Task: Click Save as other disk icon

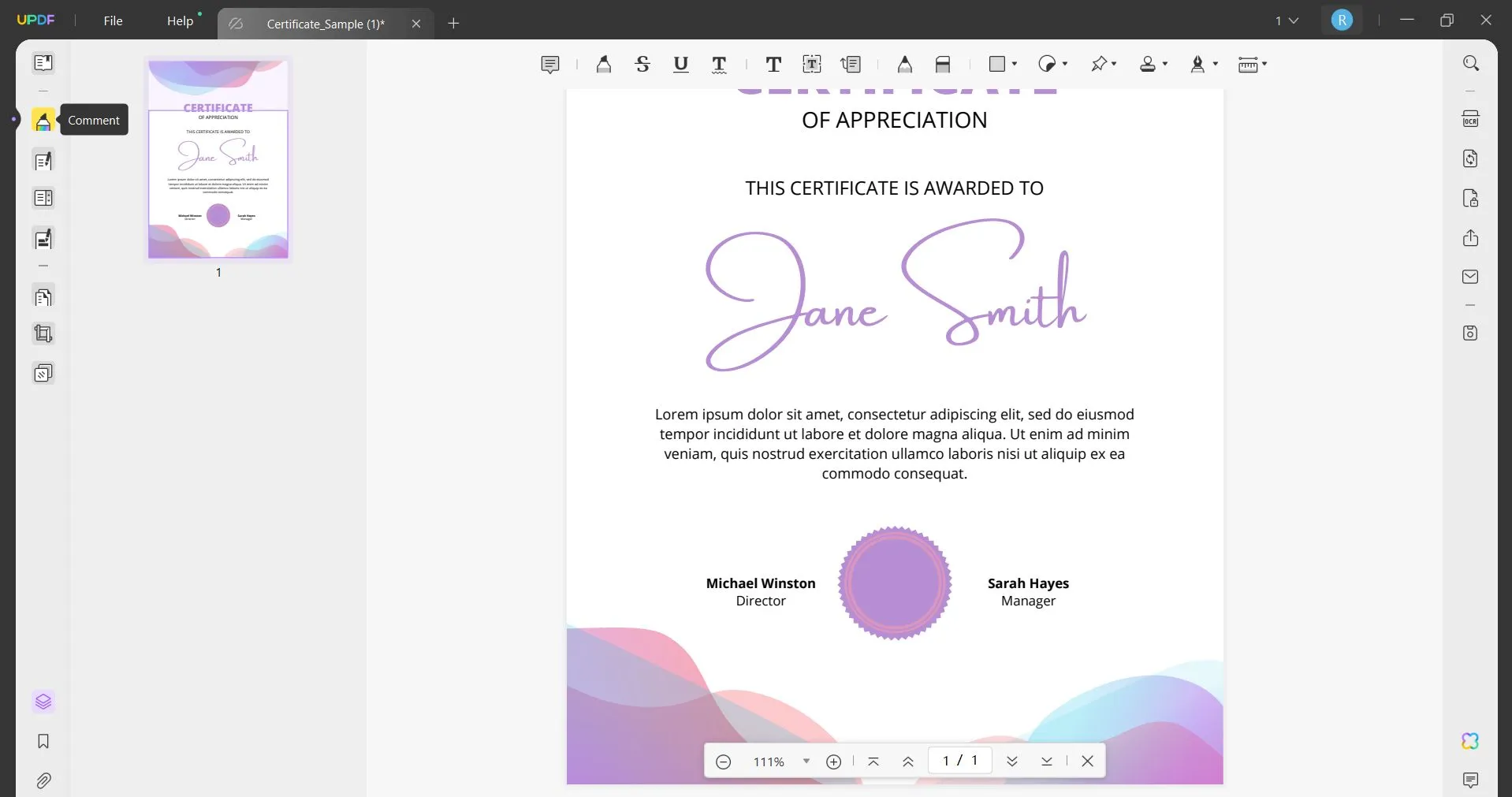Action: point(1471,333)
